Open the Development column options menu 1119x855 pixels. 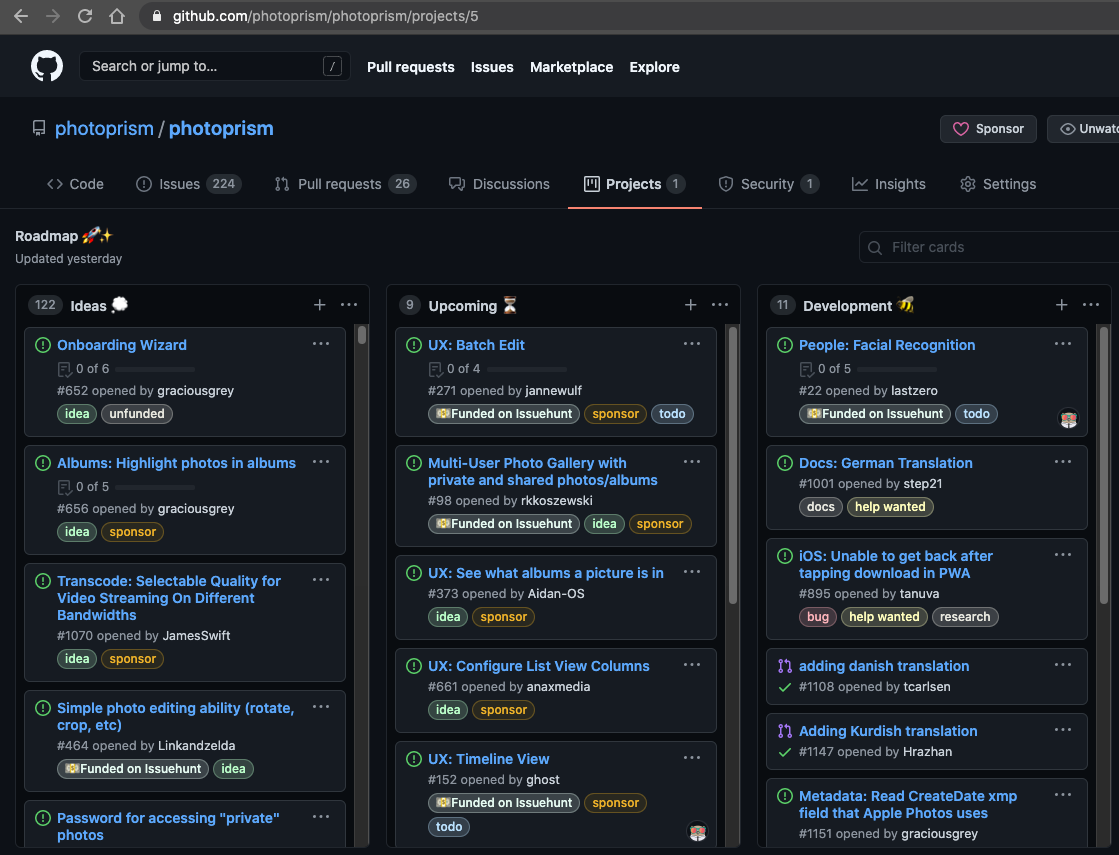1090,305
